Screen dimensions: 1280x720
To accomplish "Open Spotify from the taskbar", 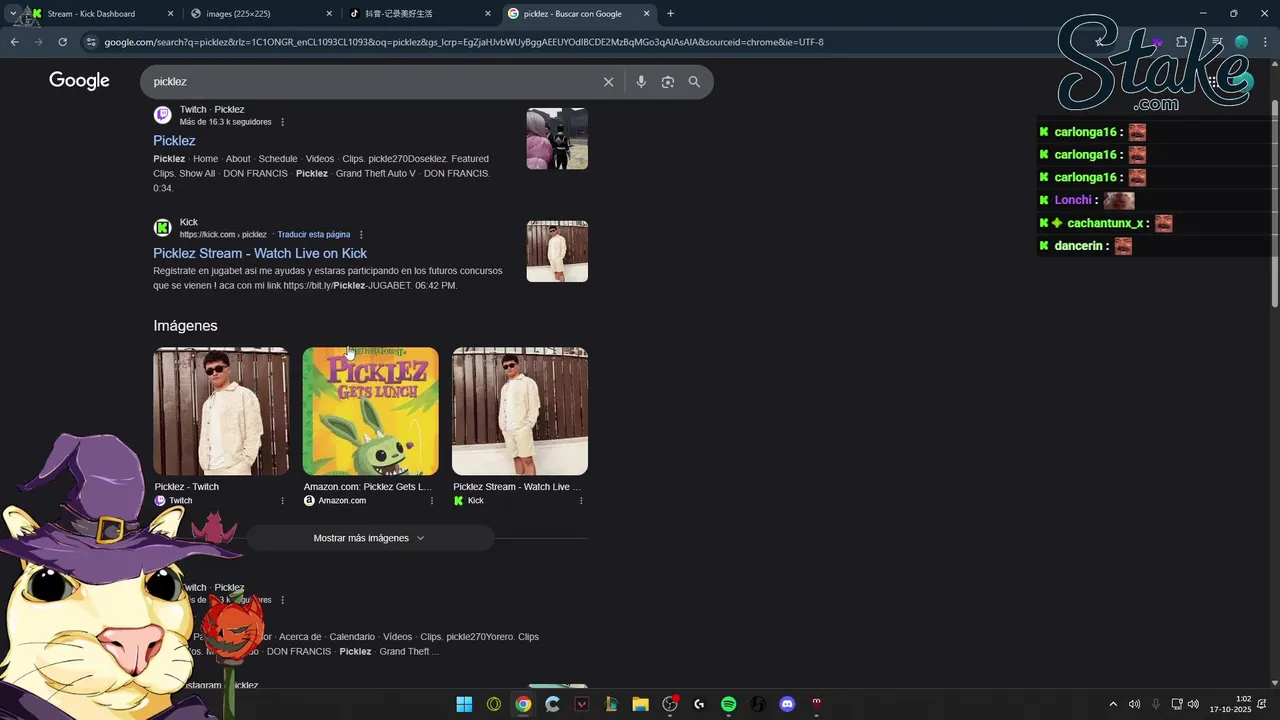I will (728, 704).
